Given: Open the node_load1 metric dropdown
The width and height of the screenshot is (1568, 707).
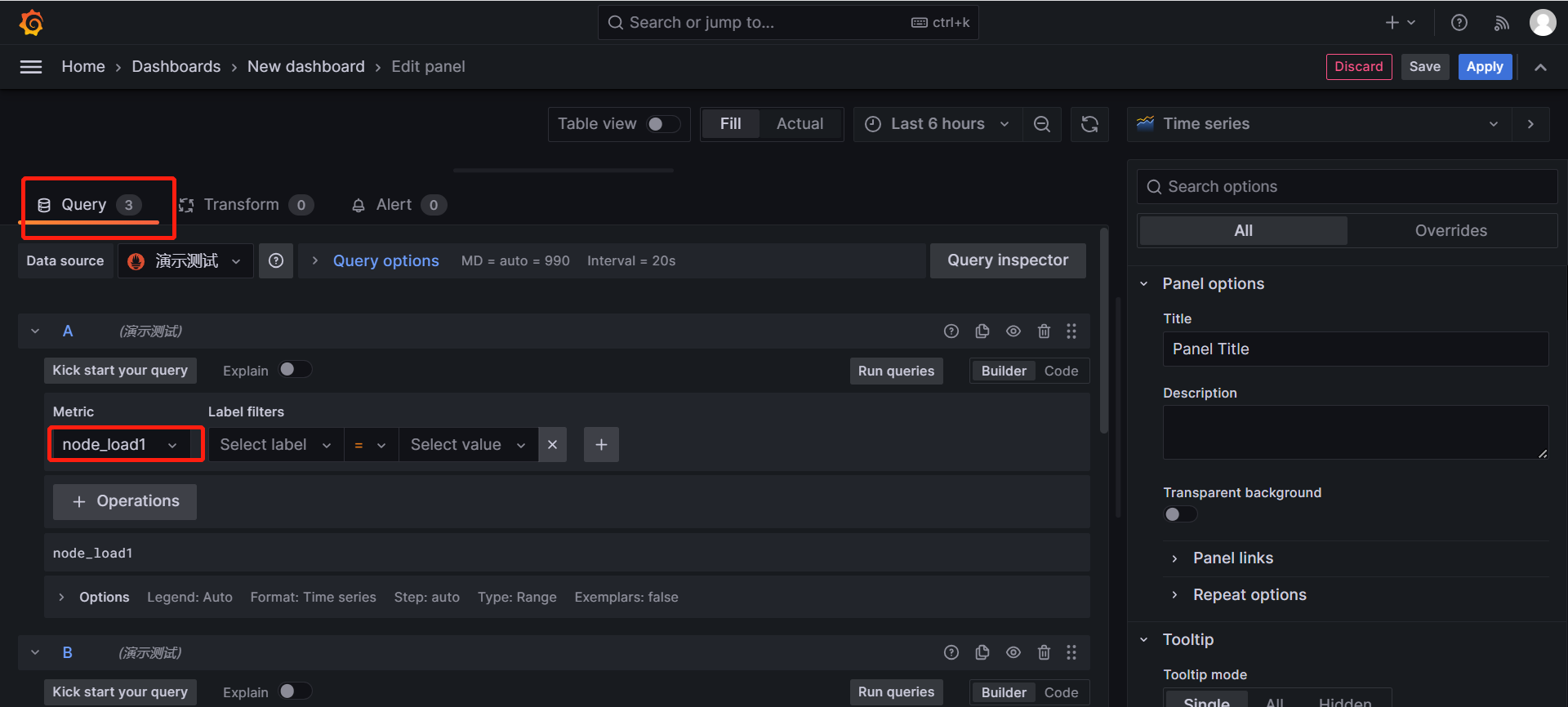Looking at the screenshot, I should pyautogui.click(x=119, y=445).
